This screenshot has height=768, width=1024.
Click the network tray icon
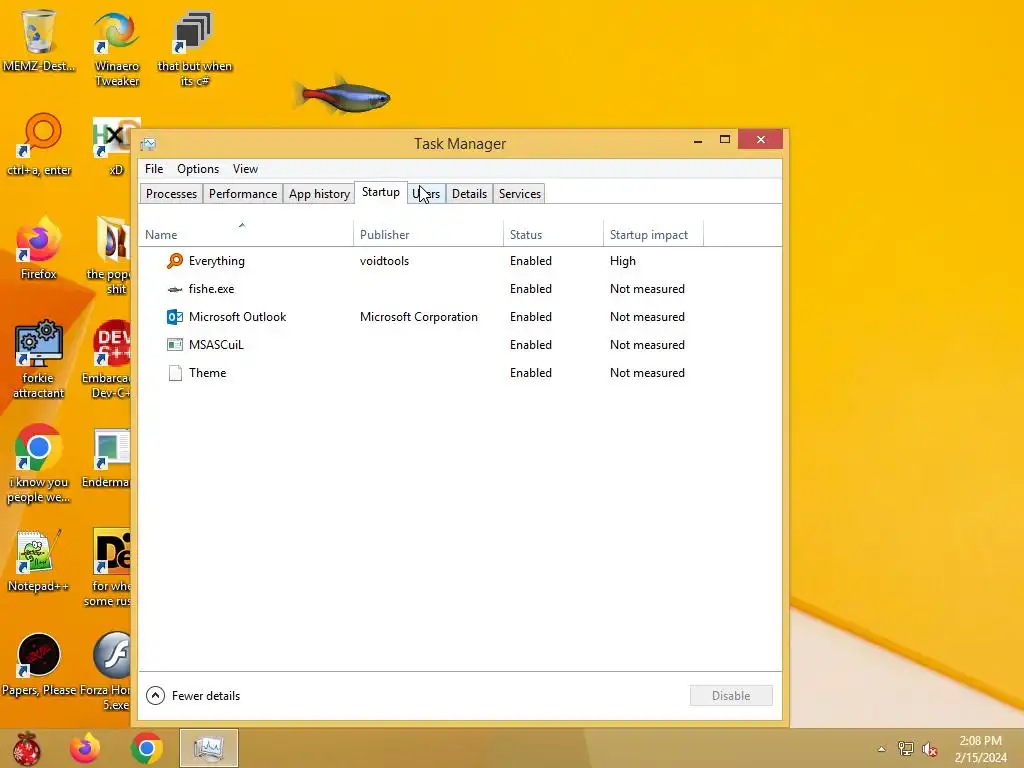pyautogui.click(x=906, y=749)
